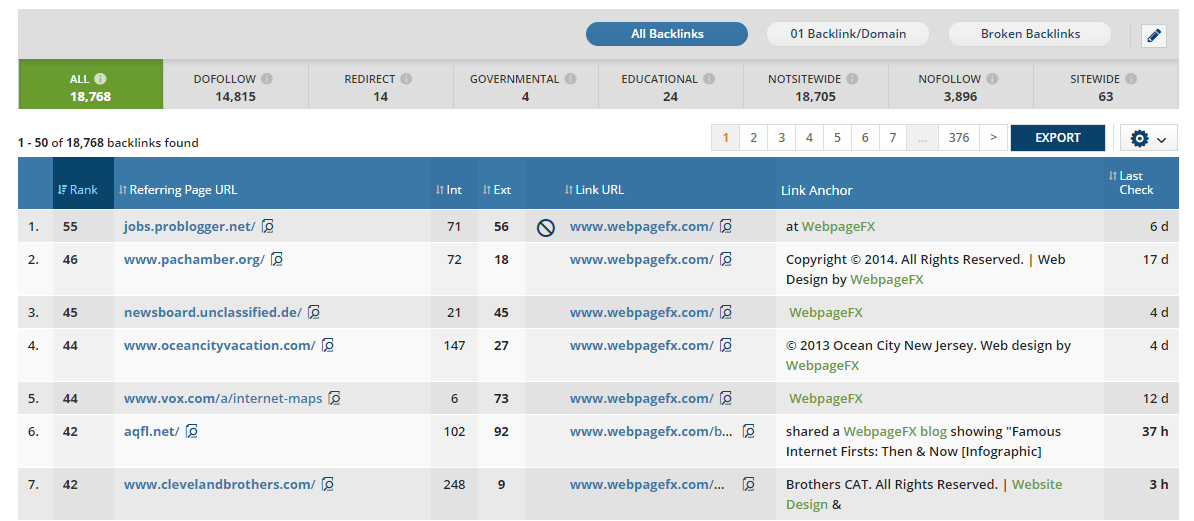Click the EXPORT button
The height and width of the screenshot is (521, 1194).
pyautogui.click(x=1058, y=138)
